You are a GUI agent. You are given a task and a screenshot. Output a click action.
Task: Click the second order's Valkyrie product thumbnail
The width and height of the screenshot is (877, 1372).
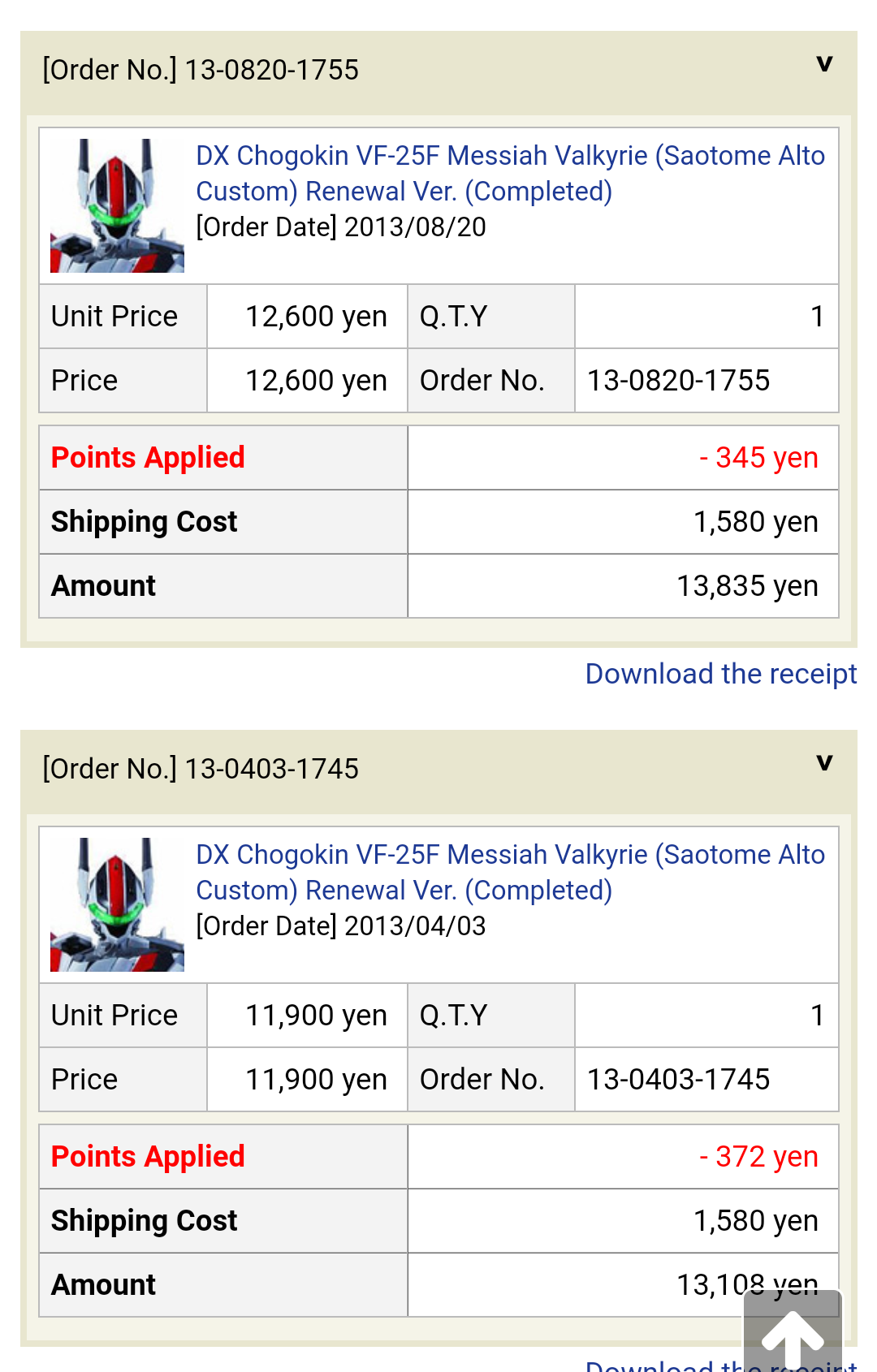(x=117, y=904)
